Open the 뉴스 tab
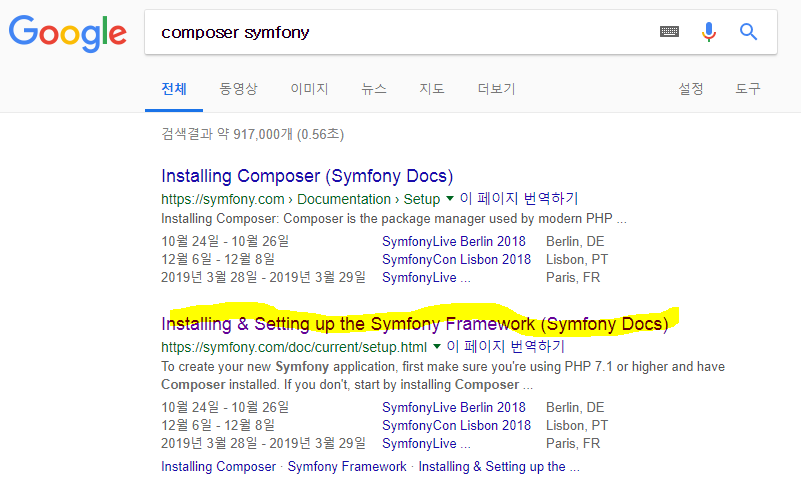This screenshot has height=493, width=801. tap(374, 89)
